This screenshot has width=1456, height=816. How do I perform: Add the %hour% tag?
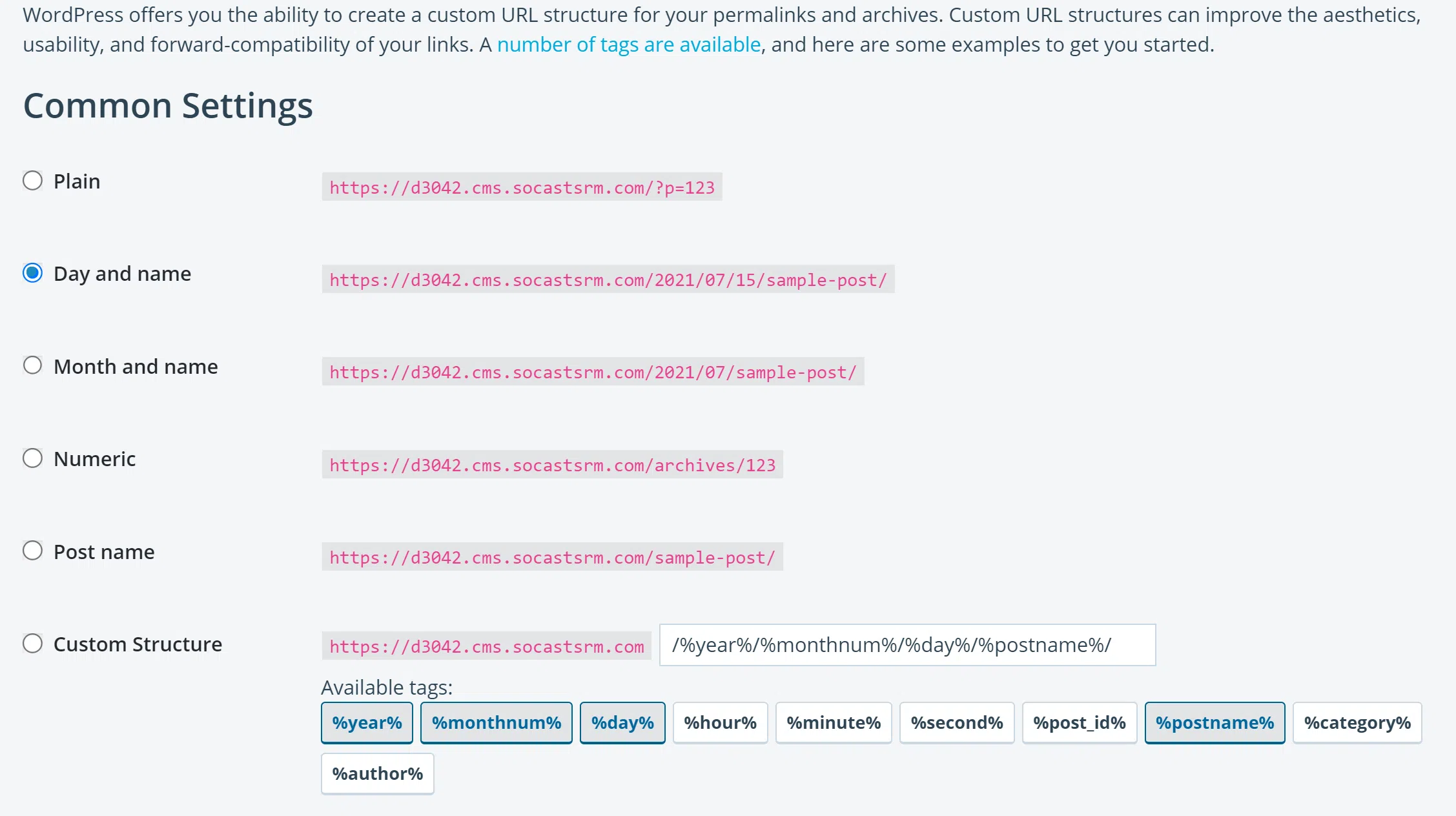tap(720, 722)
